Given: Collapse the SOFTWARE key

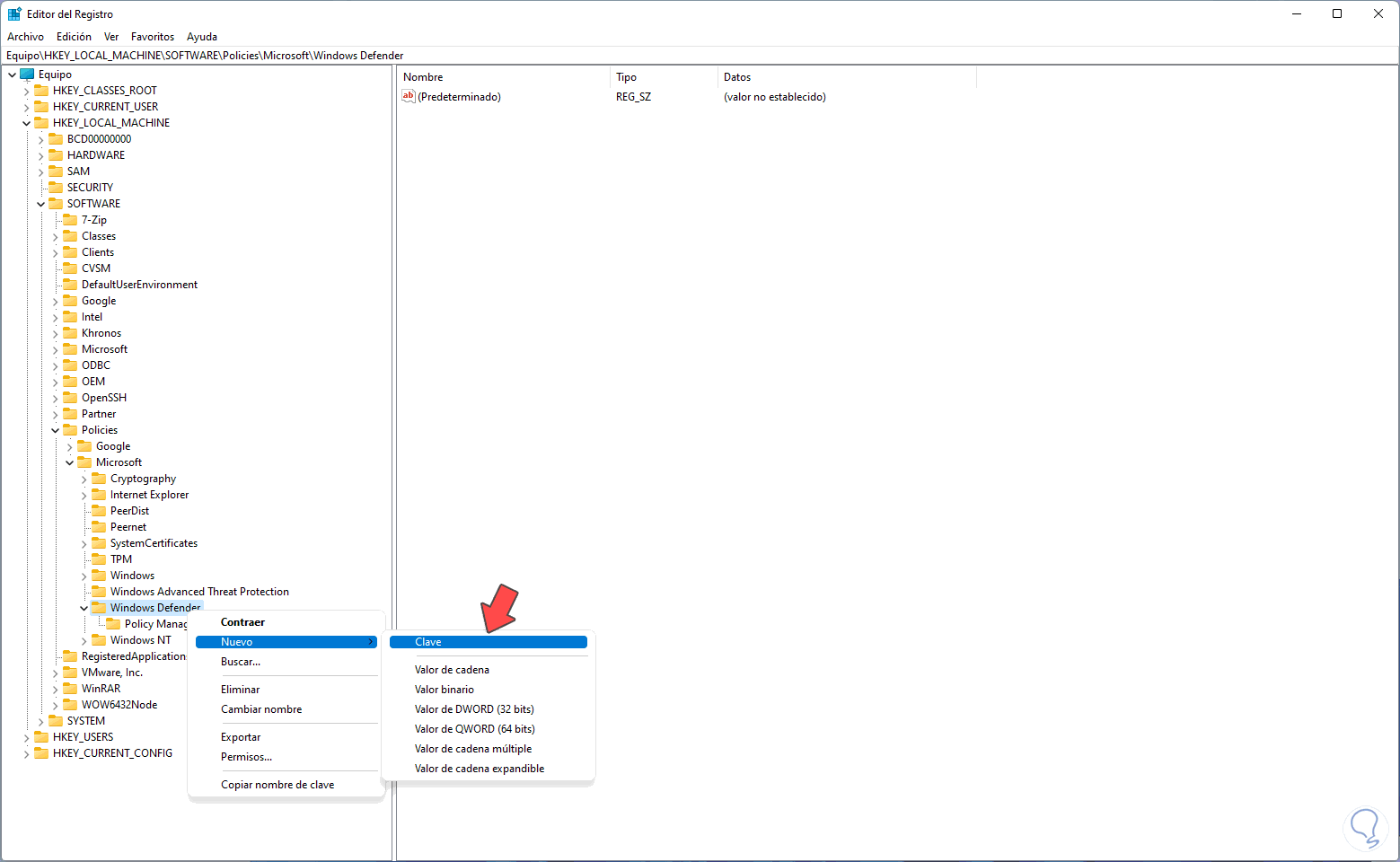Looking at the screenshot, I should [40, 204].
